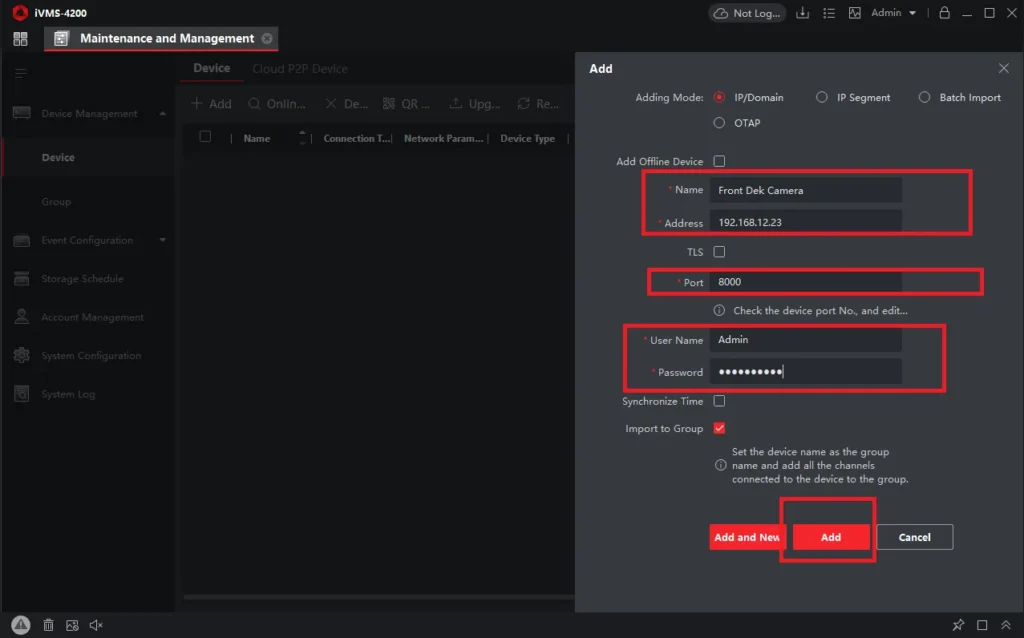Screen dimensions: 1024x638
Task: Open the download center icon
Action: (803, 13)
